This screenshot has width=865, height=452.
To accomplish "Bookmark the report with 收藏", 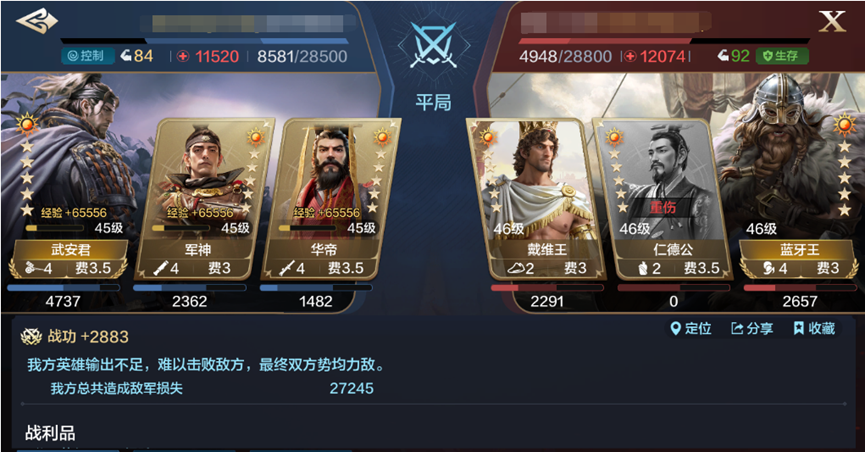I will pos(814,329).
